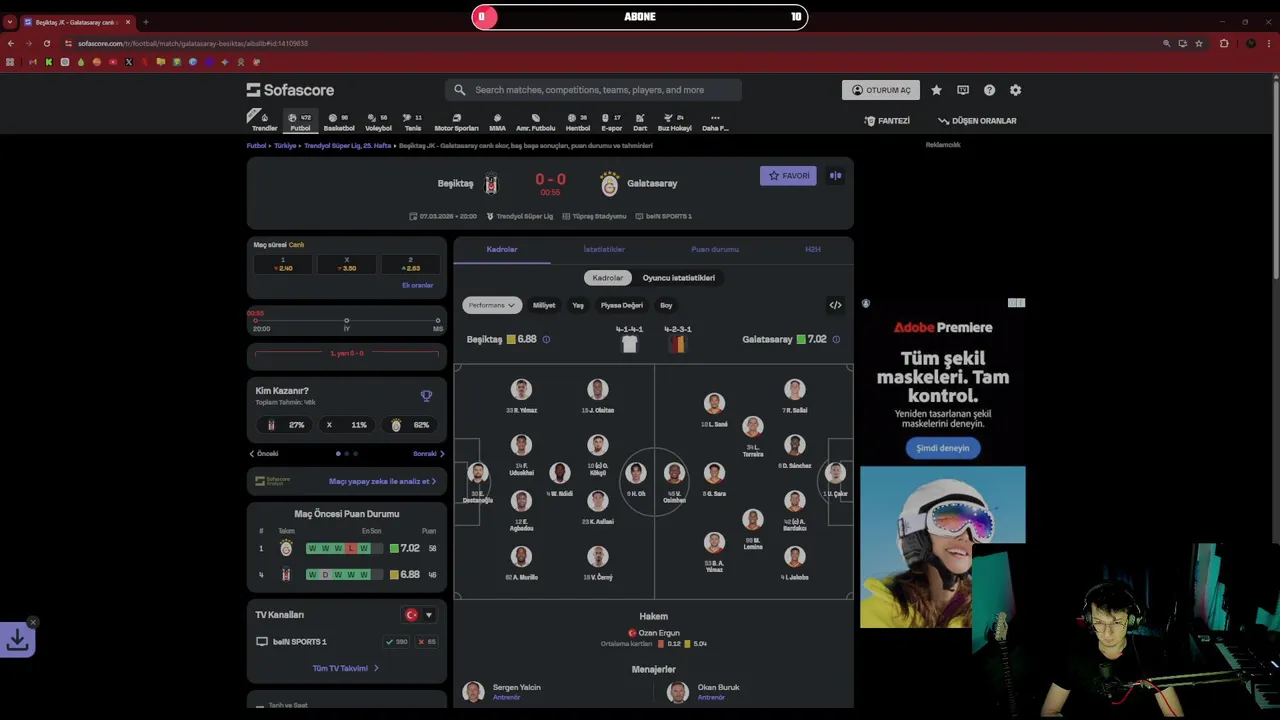Open favorites star icon in header
This screenshot has width=1280, height=720.
click(936, 90)
